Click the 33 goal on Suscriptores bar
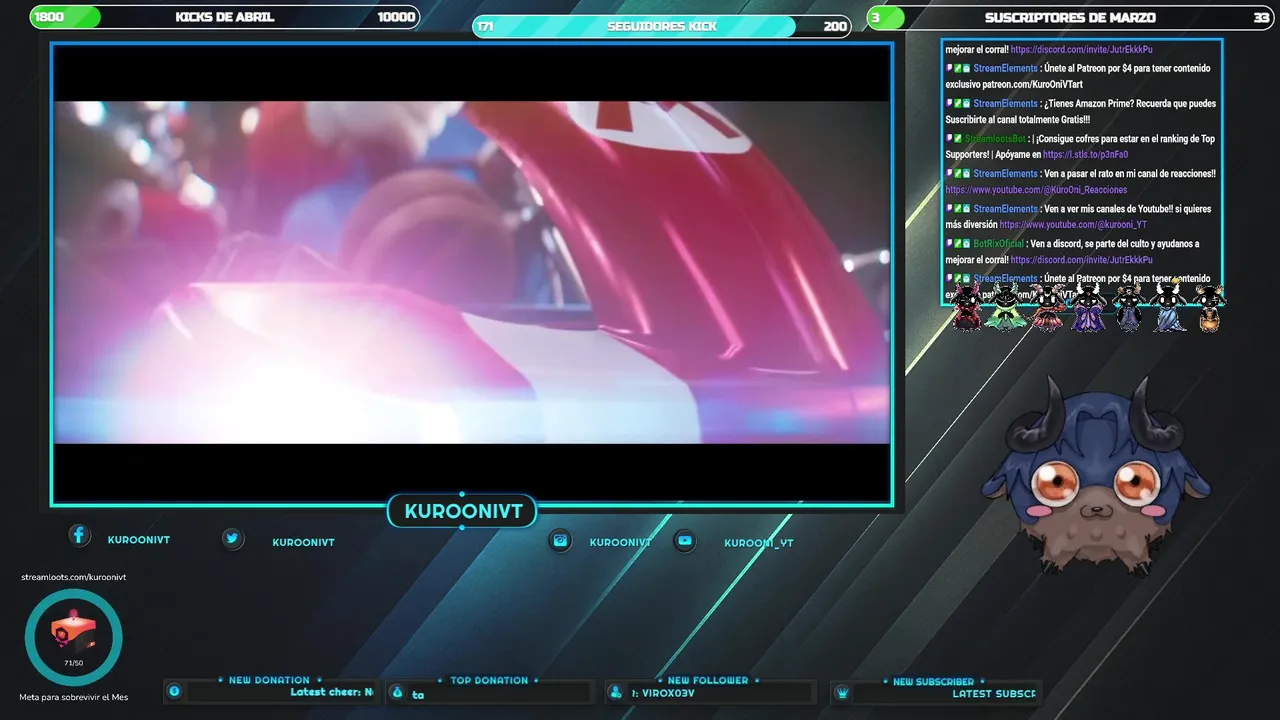The height and width of the screenshot is (720, 1280). coord(1261,17)
